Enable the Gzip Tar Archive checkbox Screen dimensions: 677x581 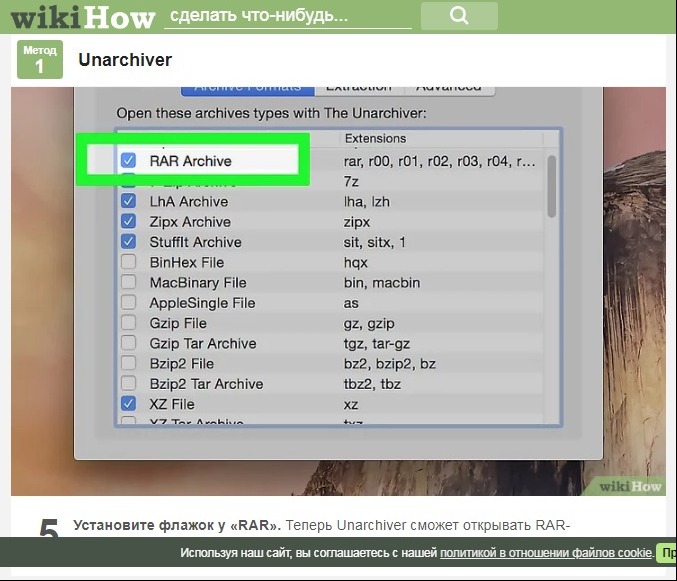coord(128,343)
